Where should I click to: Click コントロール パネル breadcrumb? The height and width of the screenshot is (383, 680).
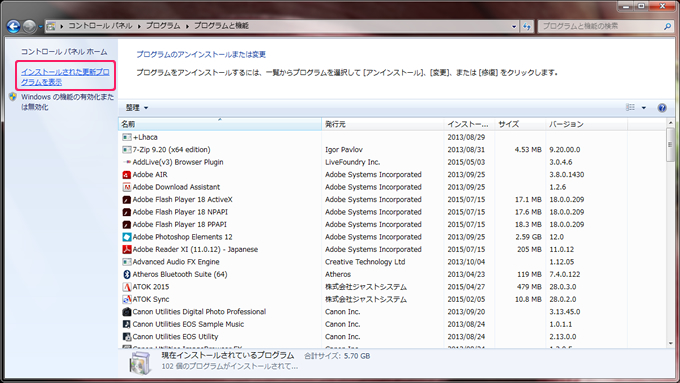pos(100,26)
